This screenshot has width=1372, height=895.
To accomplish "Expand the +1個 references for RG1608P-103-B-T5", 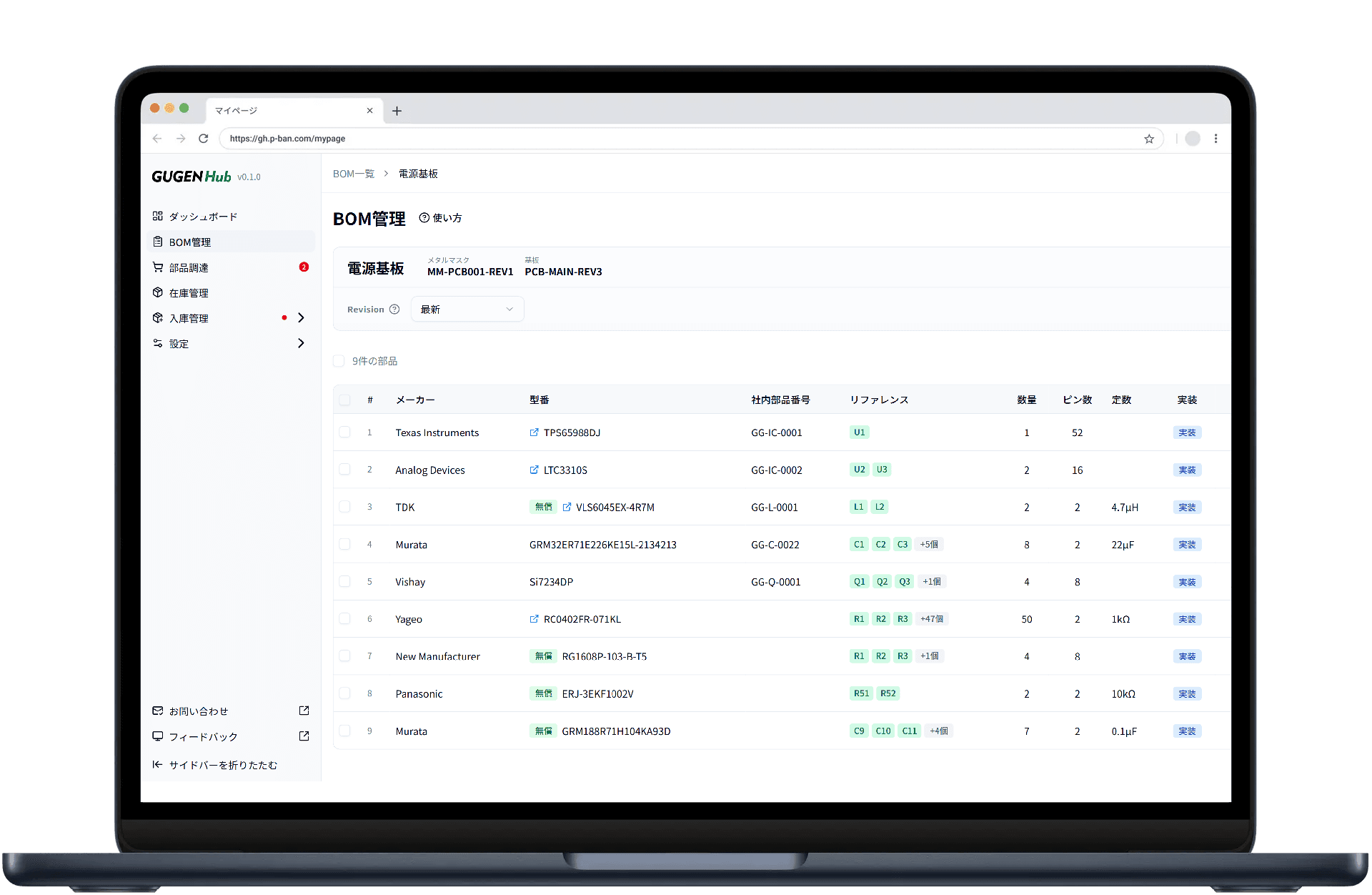I will tap(930, 656).
